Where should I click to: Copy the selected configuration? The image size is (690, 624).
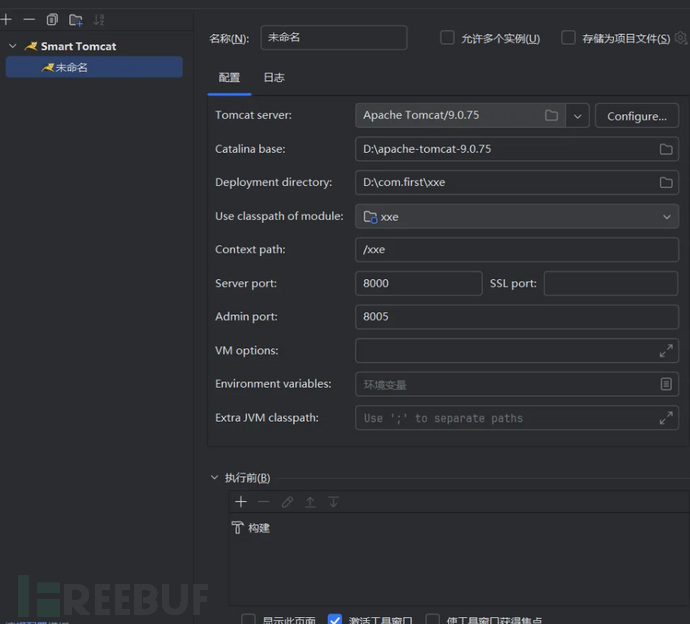pyautogui.click(x=52, y=19)
